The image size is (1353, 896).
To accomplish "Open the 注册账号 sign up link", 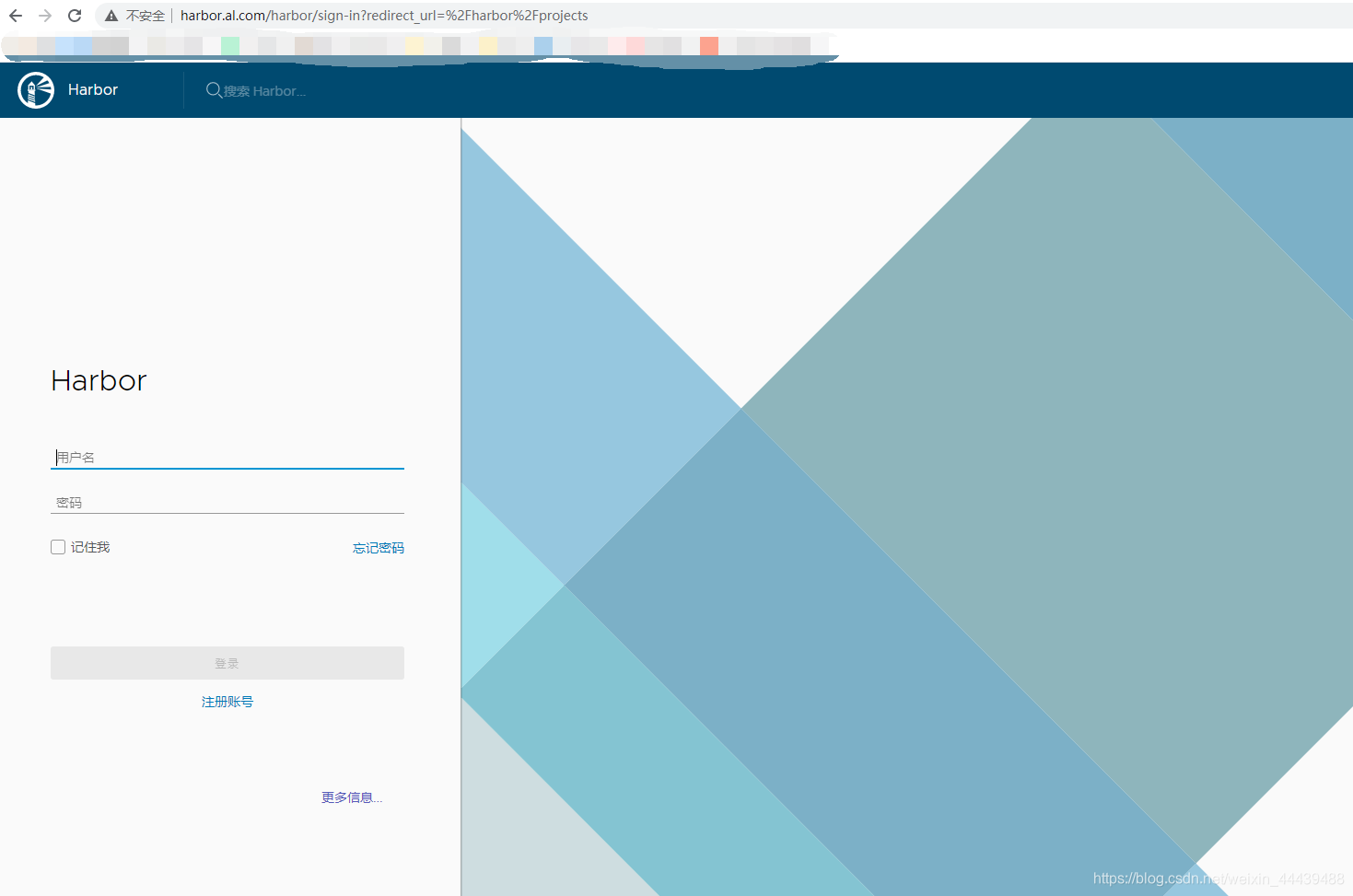I will pos(227,702).
